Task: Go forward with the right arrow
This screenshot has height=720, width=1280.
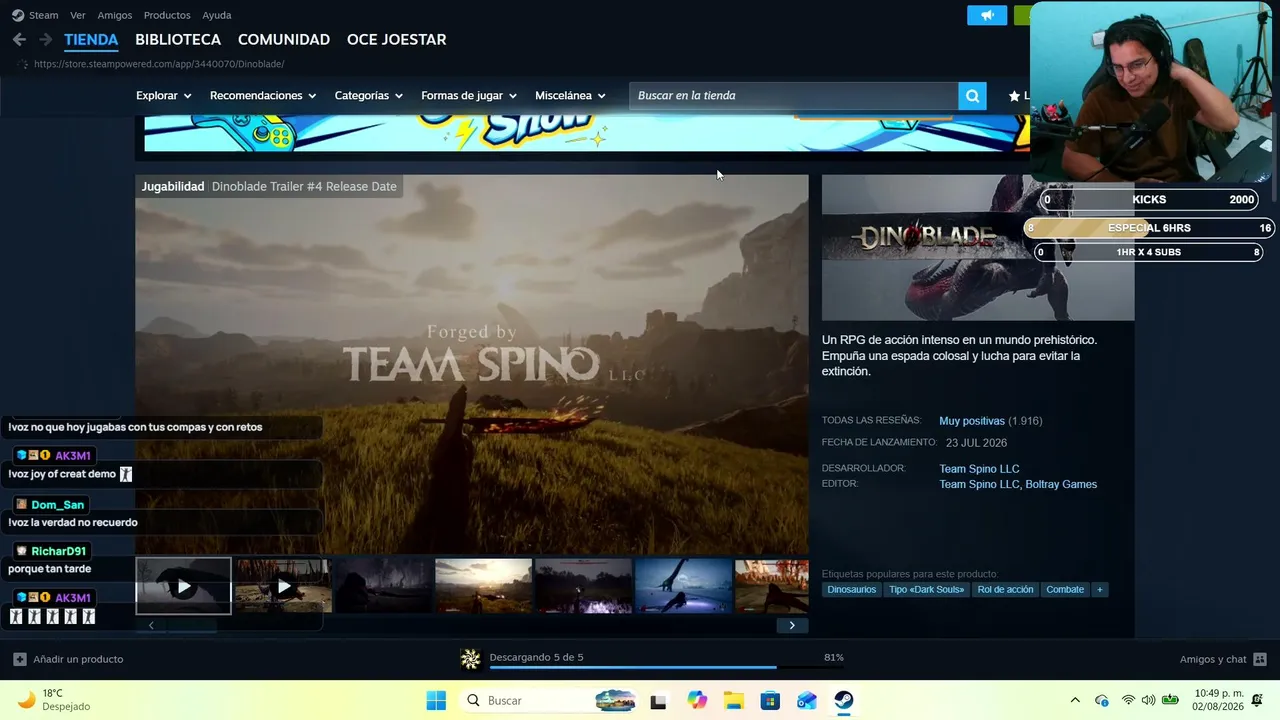Action: [45, 40]
